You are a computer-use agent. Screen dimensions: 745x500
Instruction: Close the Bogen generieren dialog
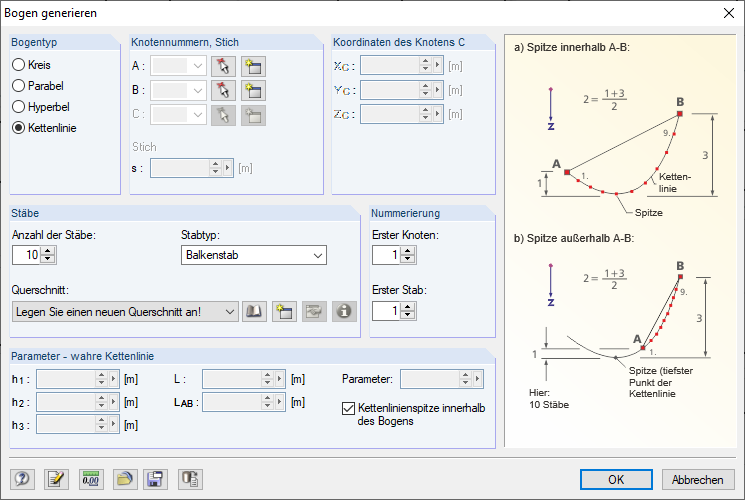729,13
